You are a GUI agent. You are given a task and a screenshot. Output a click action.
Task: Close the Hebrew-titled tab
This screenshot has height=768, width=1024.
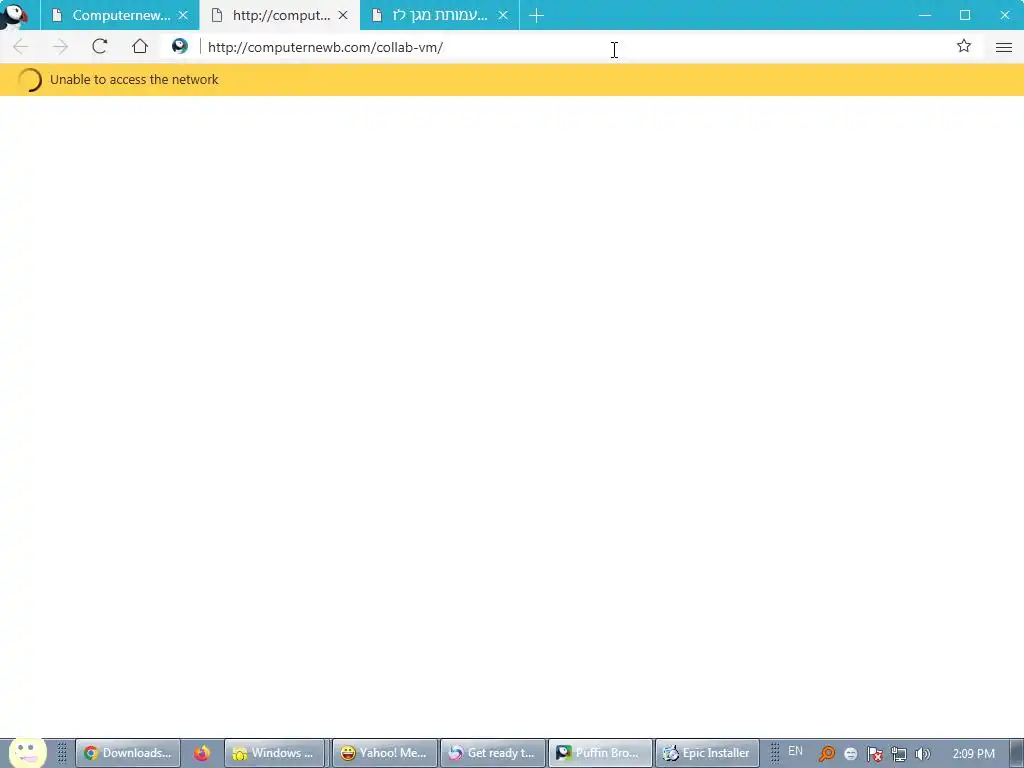pyautogui.click(x=503, y=15)
